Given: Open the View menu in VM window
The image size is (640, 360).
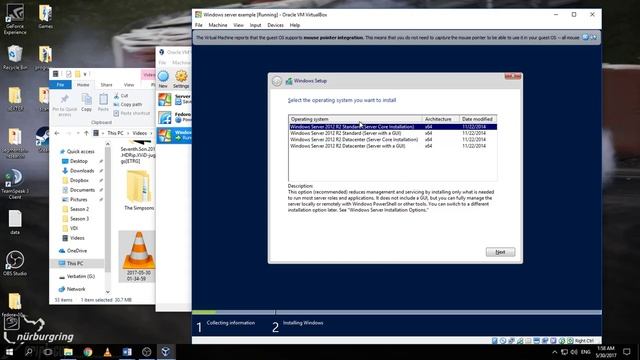Looking at the screenshot, I should 238,25.
